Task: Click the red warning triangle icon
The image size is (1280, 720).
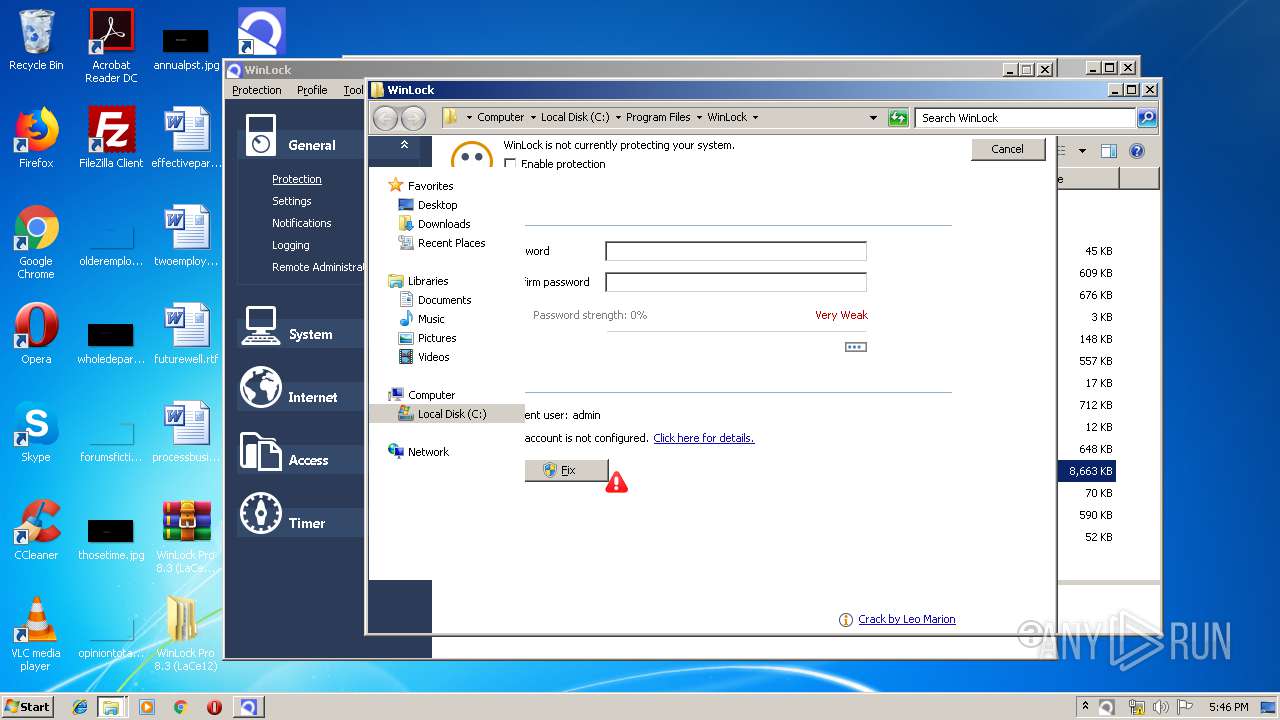Action: (x=617, y=482)
